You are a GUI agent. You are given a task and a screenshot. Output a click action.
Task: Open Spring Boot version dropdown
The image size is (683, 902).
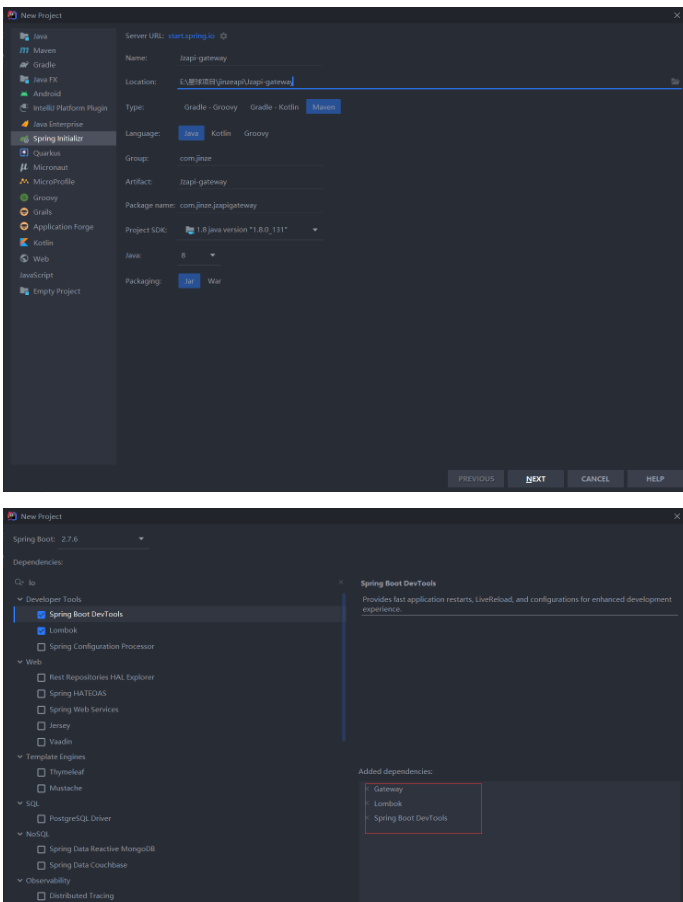coord(141,539)
